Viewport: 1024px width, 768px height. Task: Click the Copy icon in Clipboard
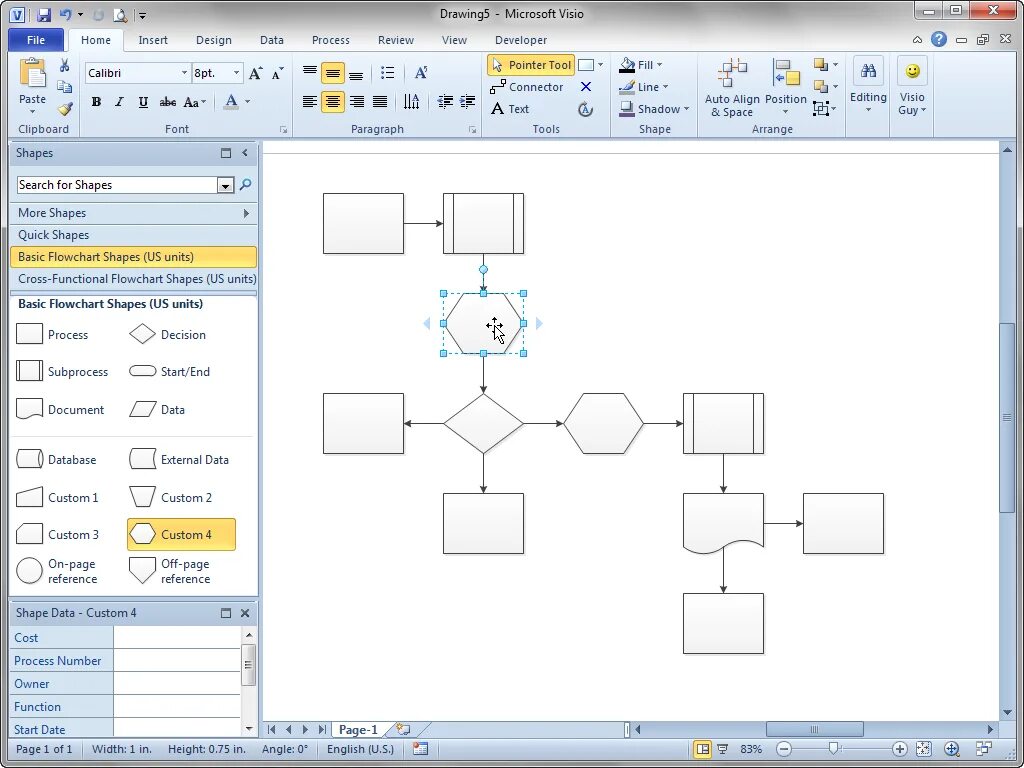point(64,87)
